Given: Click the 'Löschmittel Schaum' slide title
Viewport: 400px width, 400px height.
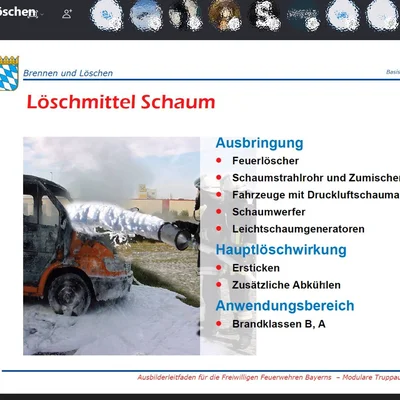Looking at the screenshot, I should coord(121,102).
